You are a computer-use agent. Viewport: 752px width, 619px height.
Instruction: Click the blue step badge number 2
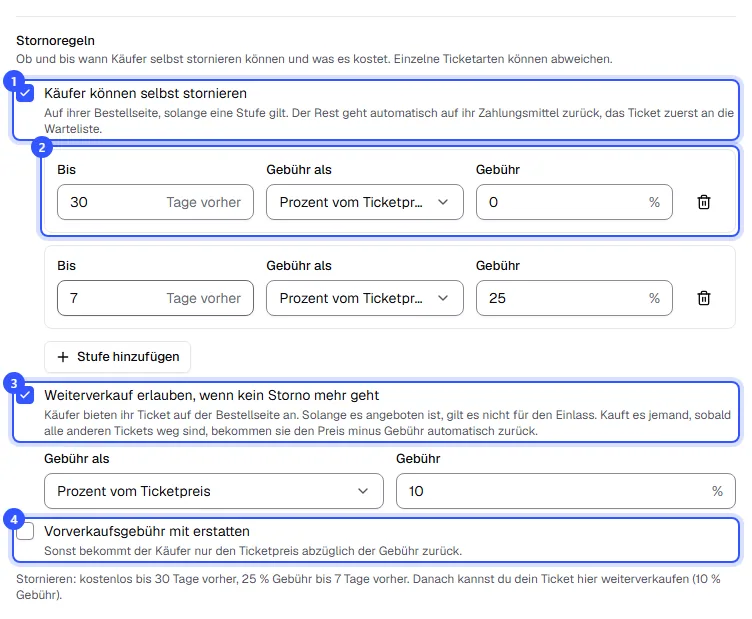click(42, 147)
